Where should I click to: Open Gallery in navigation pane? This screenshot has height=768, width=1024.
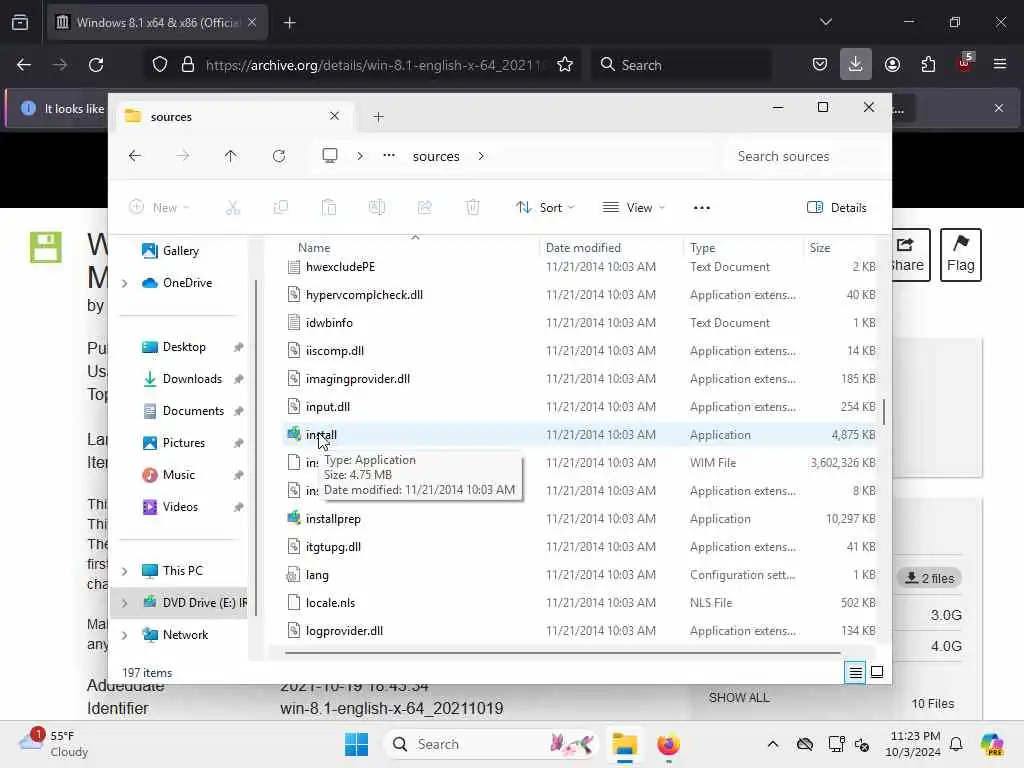tap(180, 251)
